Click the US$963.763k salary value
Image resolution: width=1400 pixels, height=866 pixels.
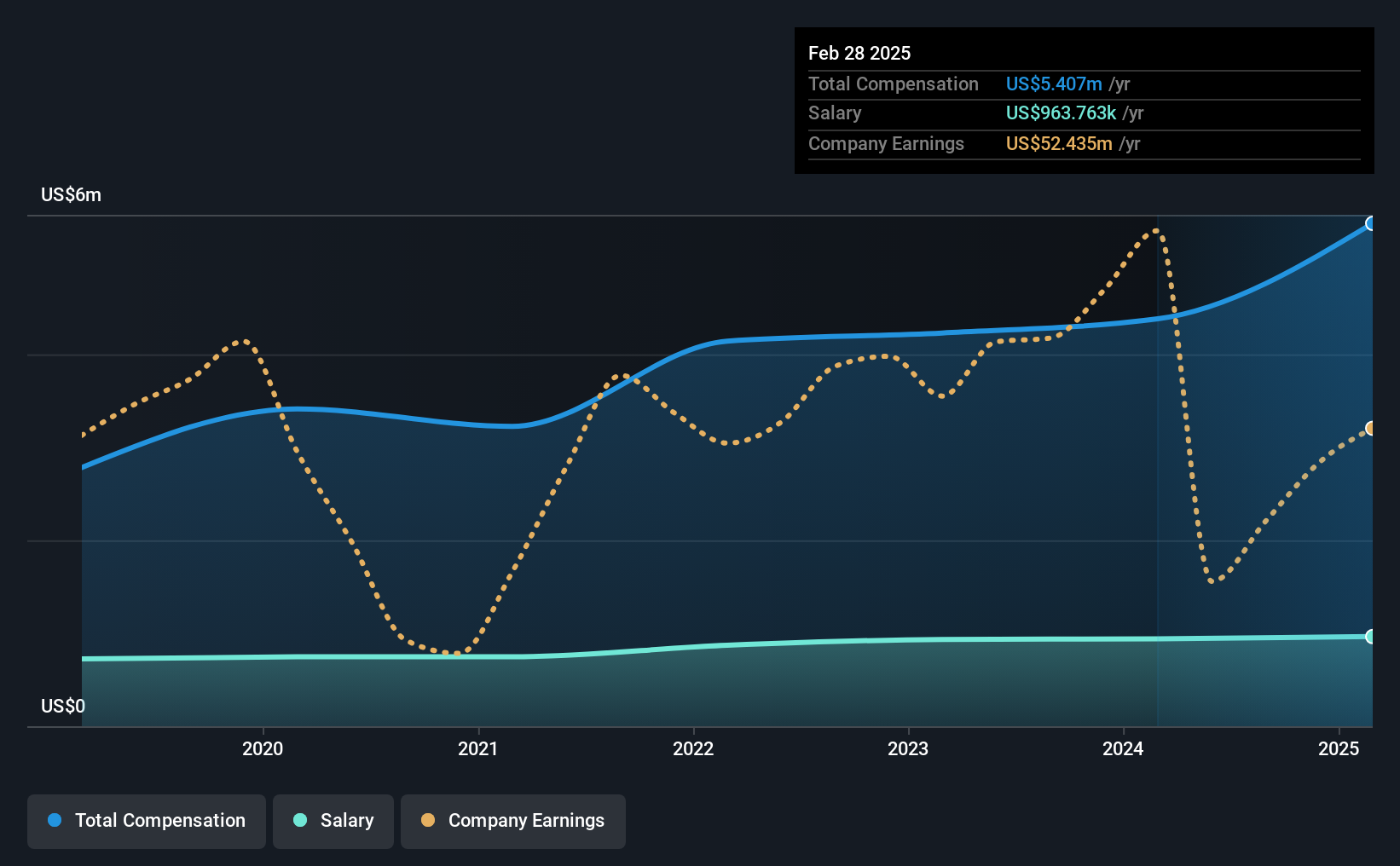1061,113
